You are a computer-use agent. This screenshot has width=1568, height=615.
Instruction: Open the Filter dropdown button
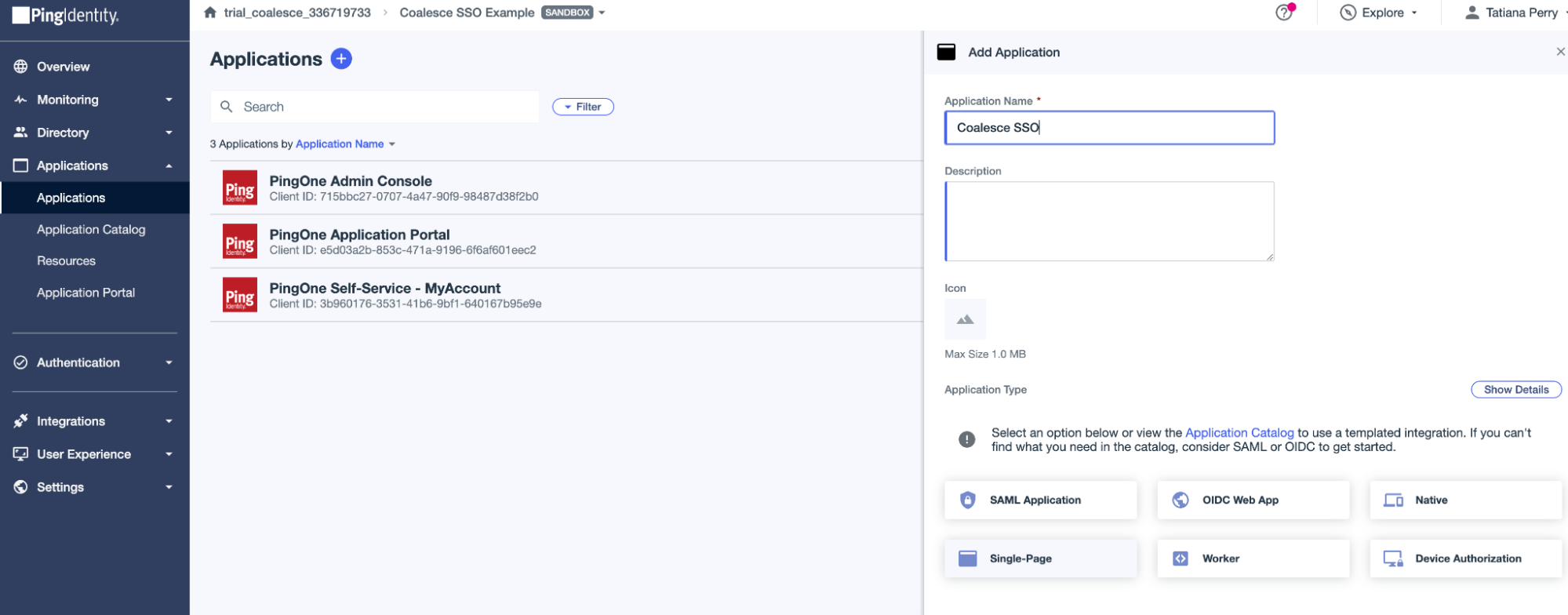coord(583,107)
